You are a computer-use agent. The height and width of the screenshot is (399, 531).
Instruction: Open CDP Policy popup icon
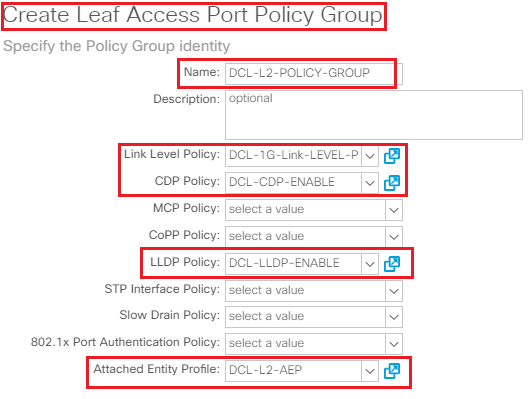392,183
